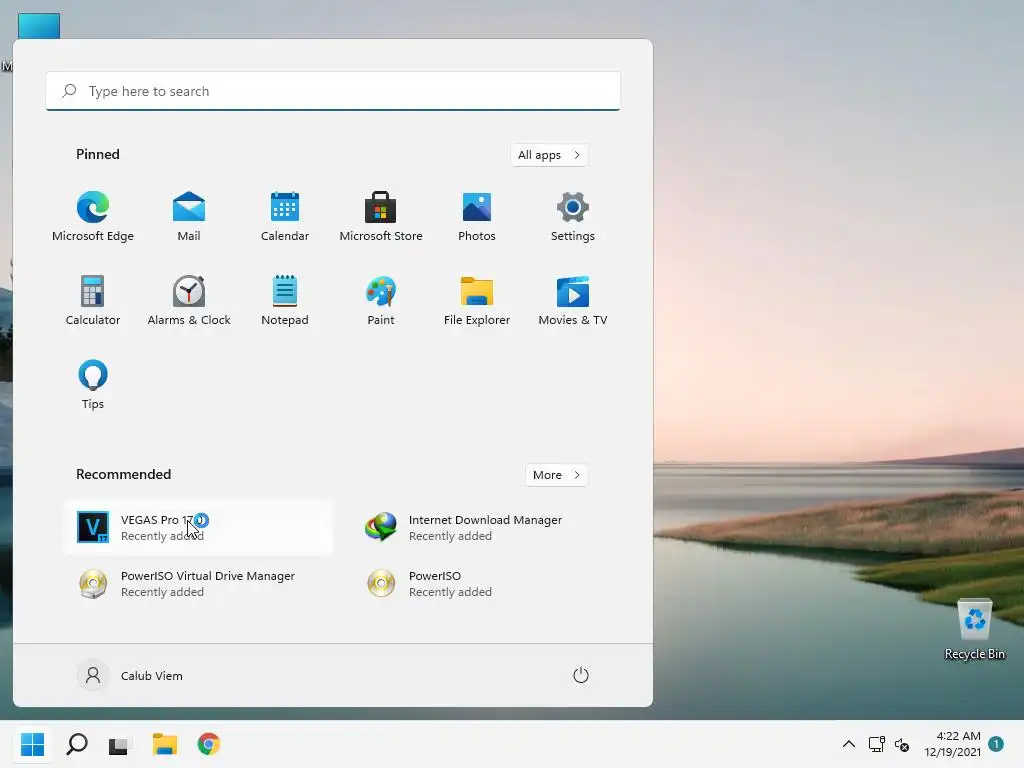Click the muted volume tray icon
1024x768 pixels.
coord(901,744)
